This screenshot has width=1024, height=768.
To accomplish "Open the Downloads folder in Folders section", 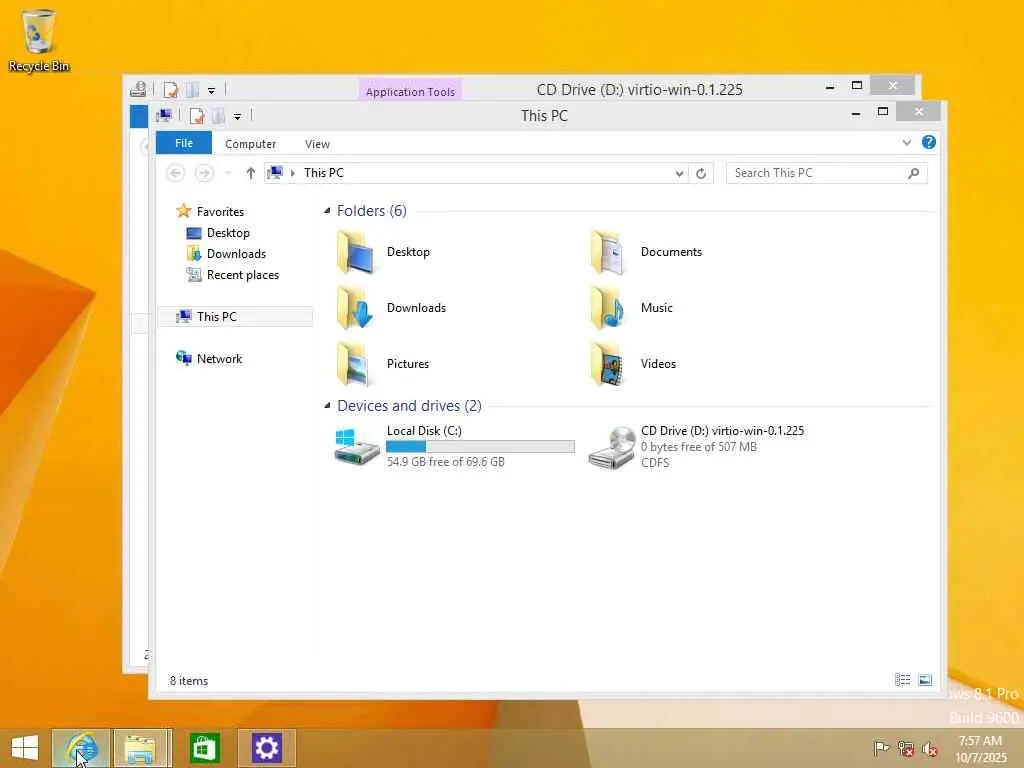I will pos(355,308).
